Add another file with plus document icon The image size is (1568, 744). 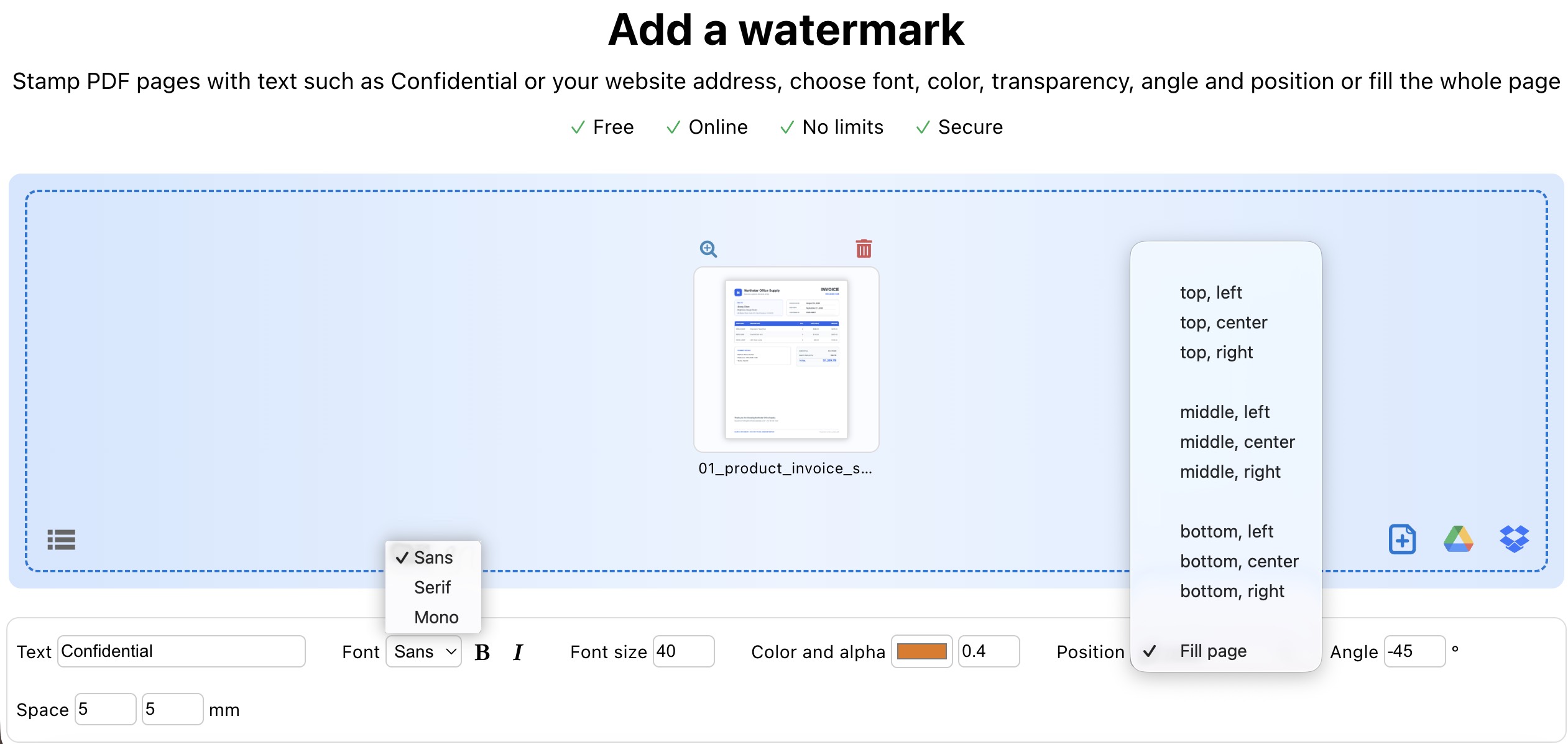[x=1402, y=539]
